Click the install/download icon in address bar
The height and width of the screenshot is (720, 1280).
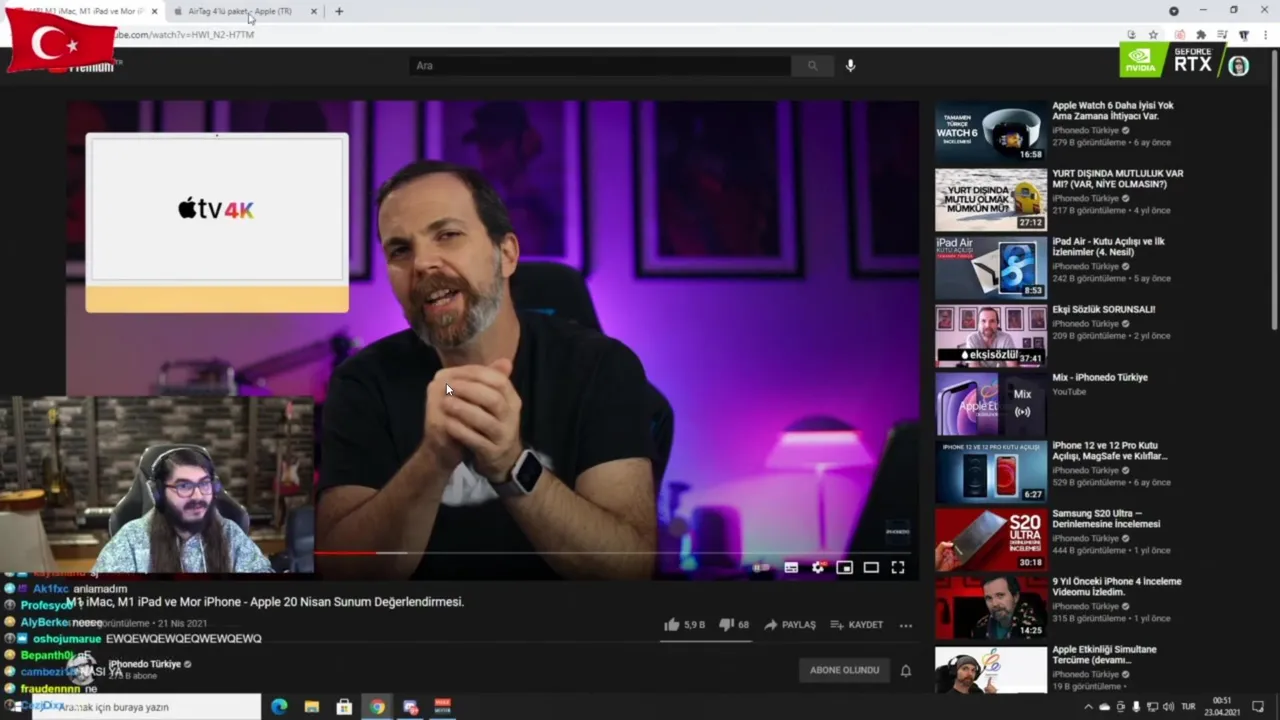[1131, 35]
